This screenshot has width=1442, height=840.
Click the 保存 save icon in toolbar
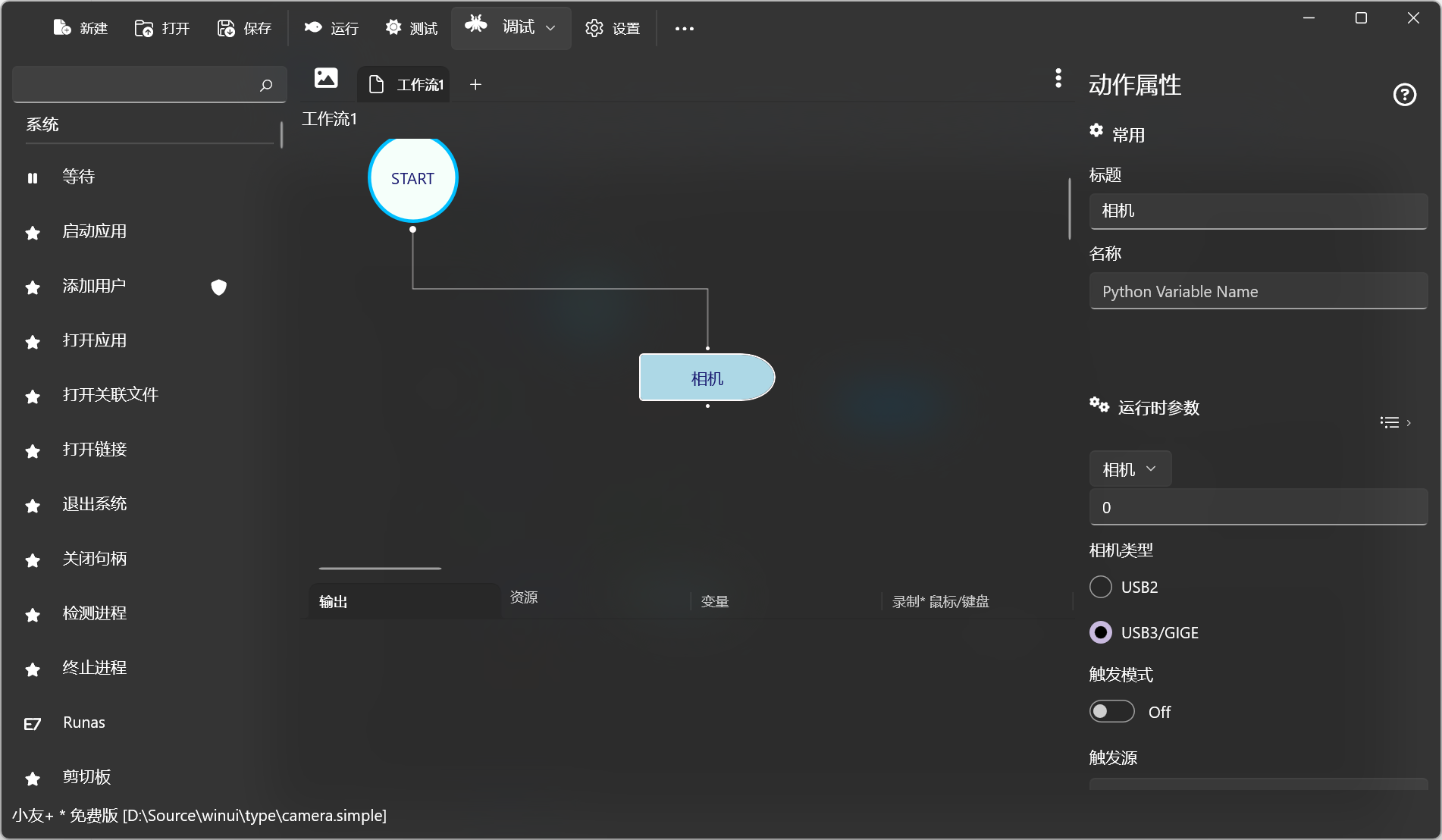tap(226, 28)
